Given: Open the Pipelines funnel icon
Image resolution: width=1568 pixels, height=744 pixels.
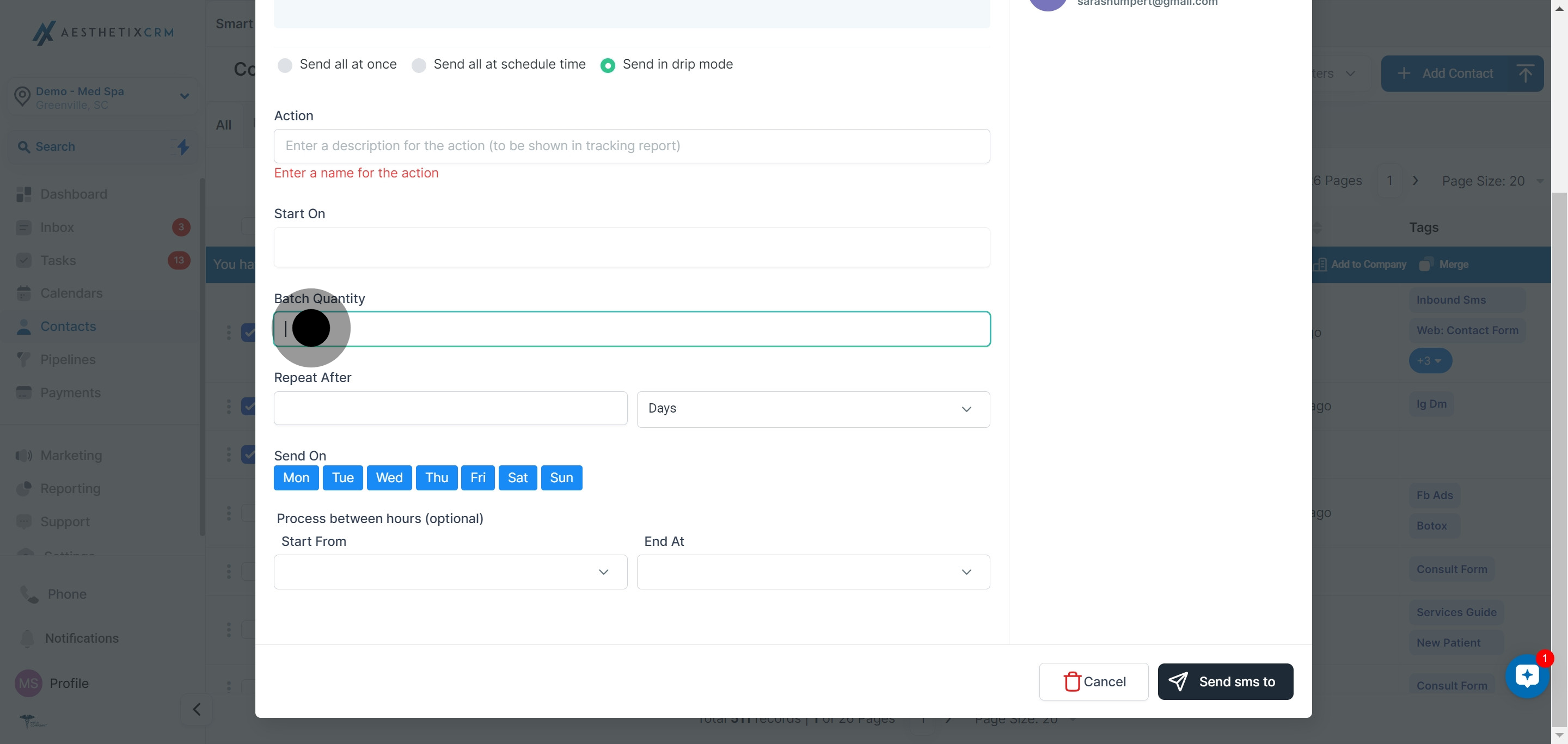Looking at the screenshot, I should (24, 360).
